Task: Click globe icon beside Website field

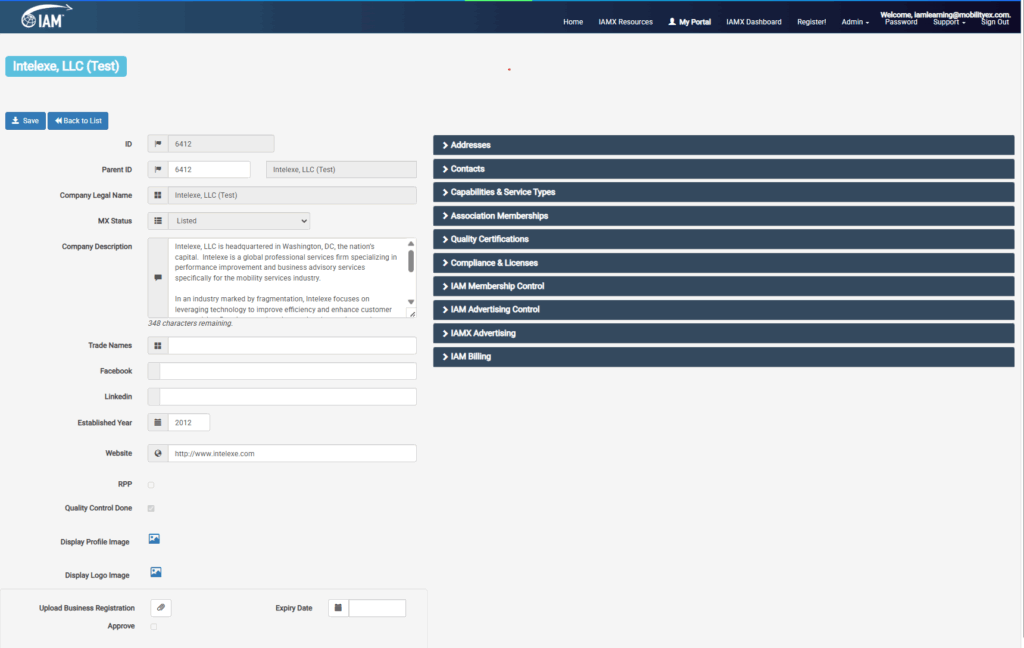Action: pos(158,453)
